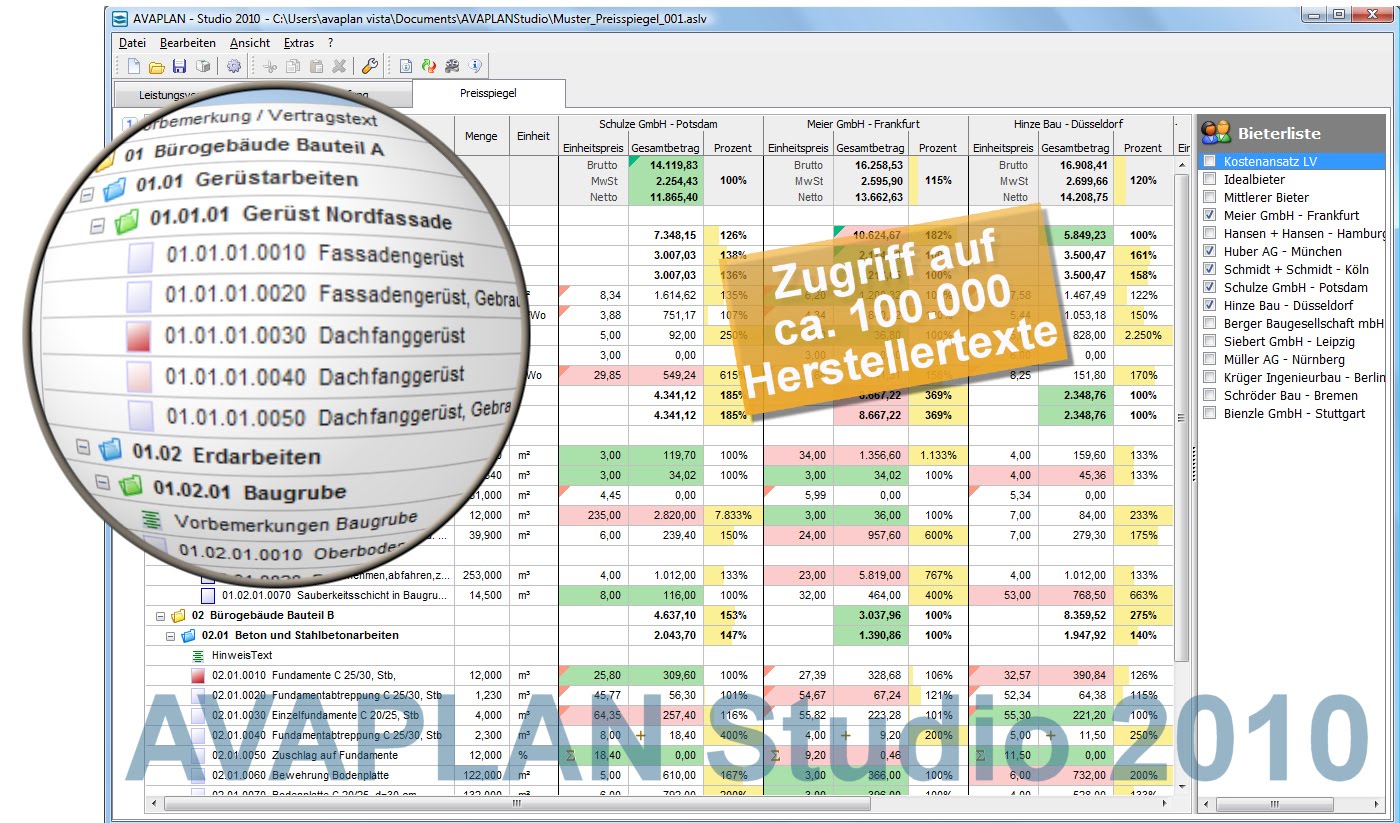Open the Ansicht menu
1400x823 pixels.
pyautogui.click(x=250, y=43)
